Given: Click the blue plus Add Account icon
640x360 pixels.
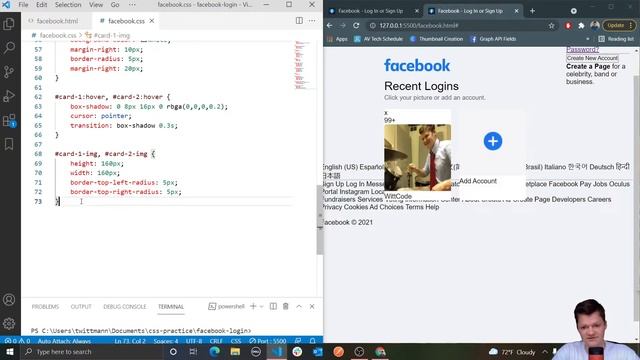Looking at the screenshot, I should (x=493, y=141).
